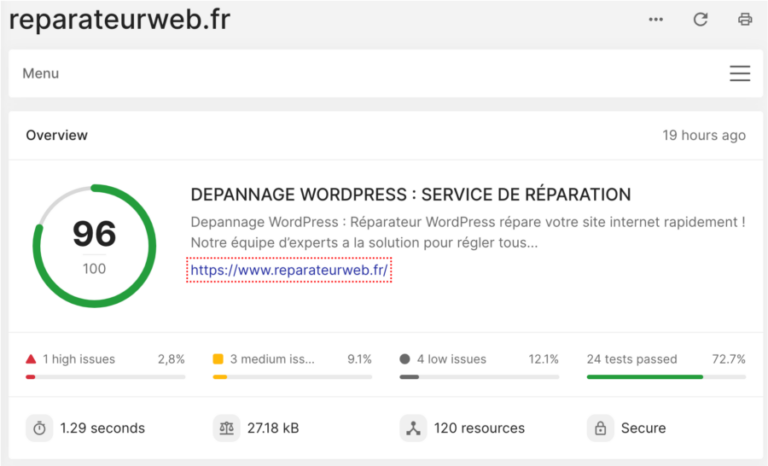768x466 pixels.
Task: Open the three-dot more options menu
Action: tap(656, 20)
